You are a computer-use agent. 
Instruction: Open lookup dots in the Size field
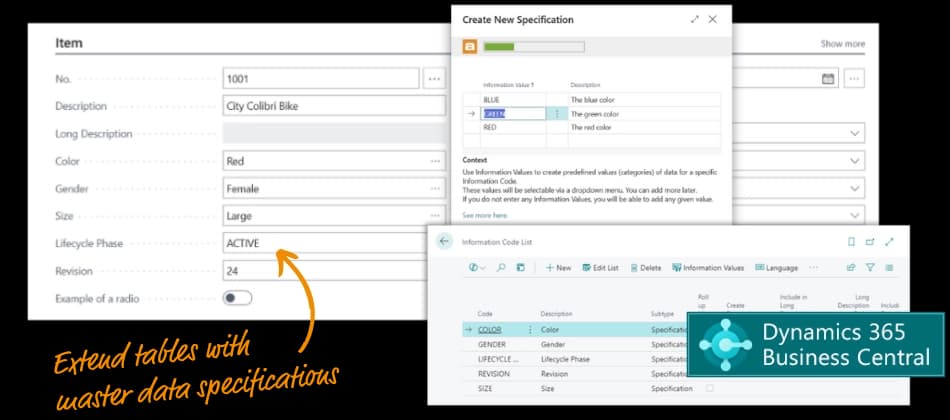coord(435,216)
